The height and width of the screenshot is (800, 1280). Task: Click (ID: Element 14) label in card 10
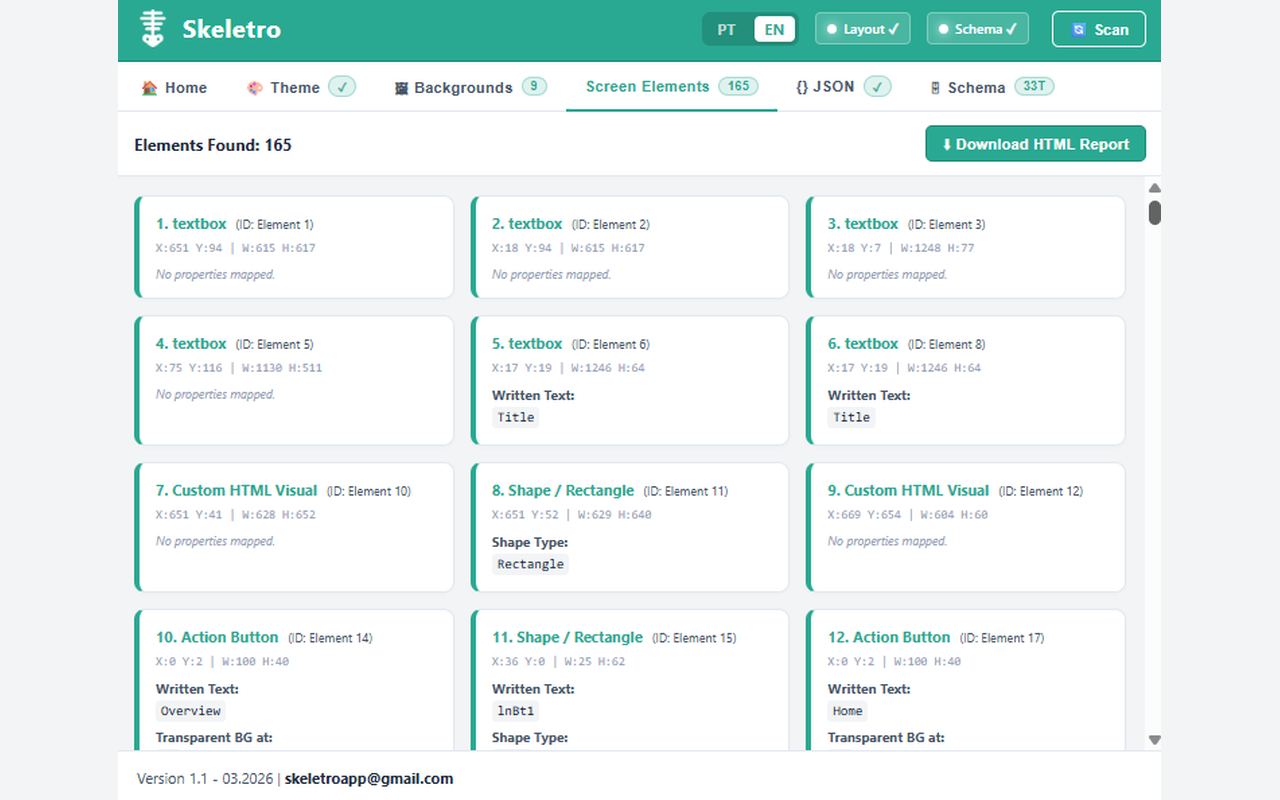point(330,638)
